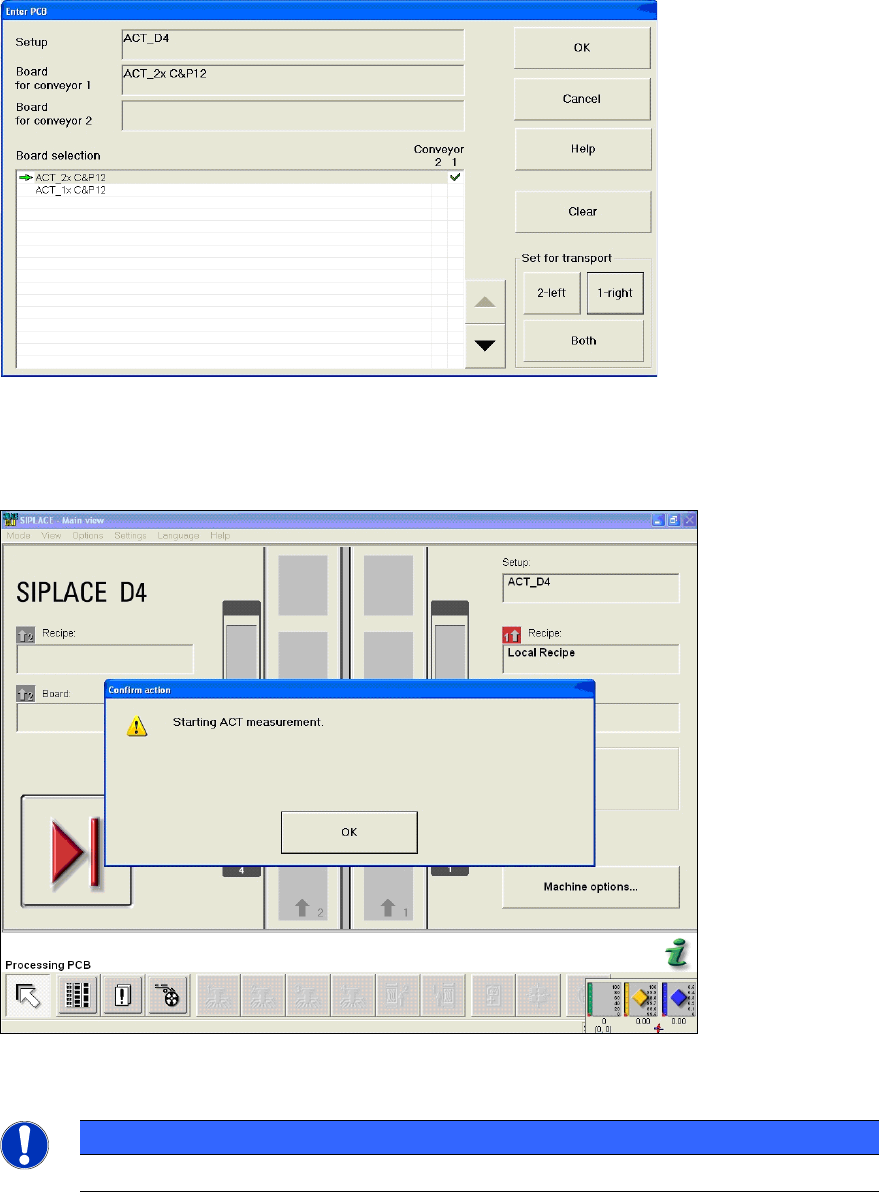Click the 'Processing PCB' status text
Screen dimensions: 879x1192
point(48,965)
